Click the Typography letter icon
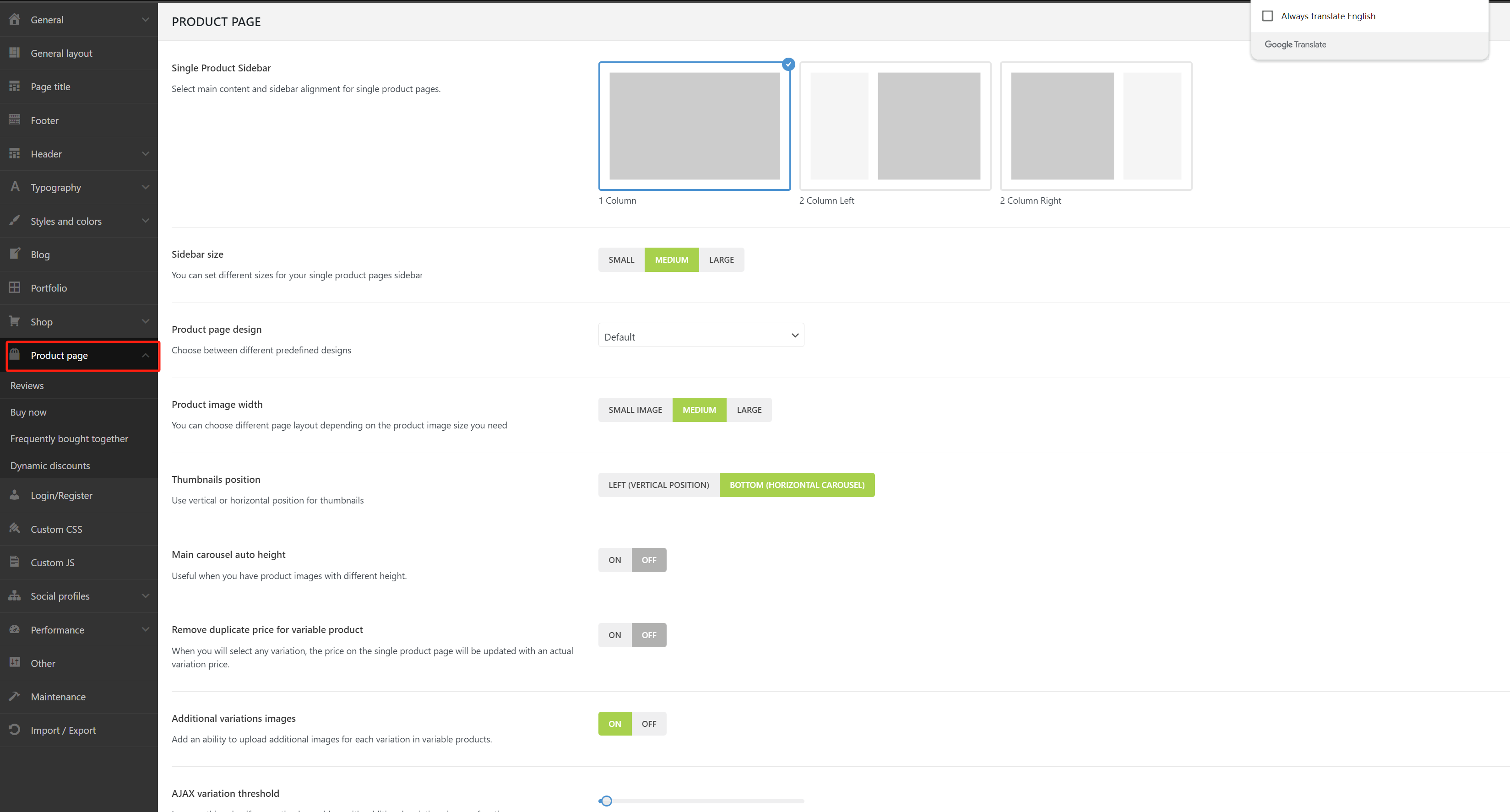Viewport: 1510px width, 812px height. coord(15,186)
